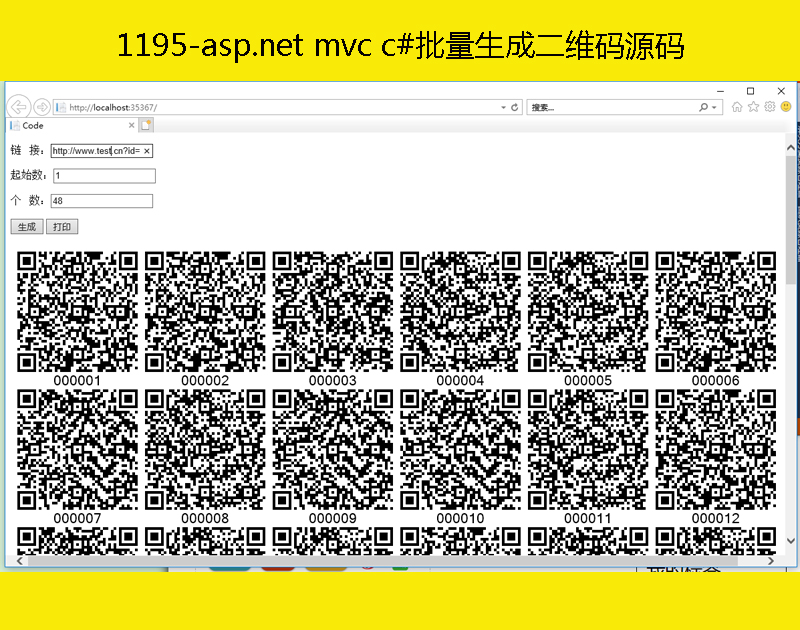Open the Tools gear icon
The image size is (800, 630).
coord(769,107)
